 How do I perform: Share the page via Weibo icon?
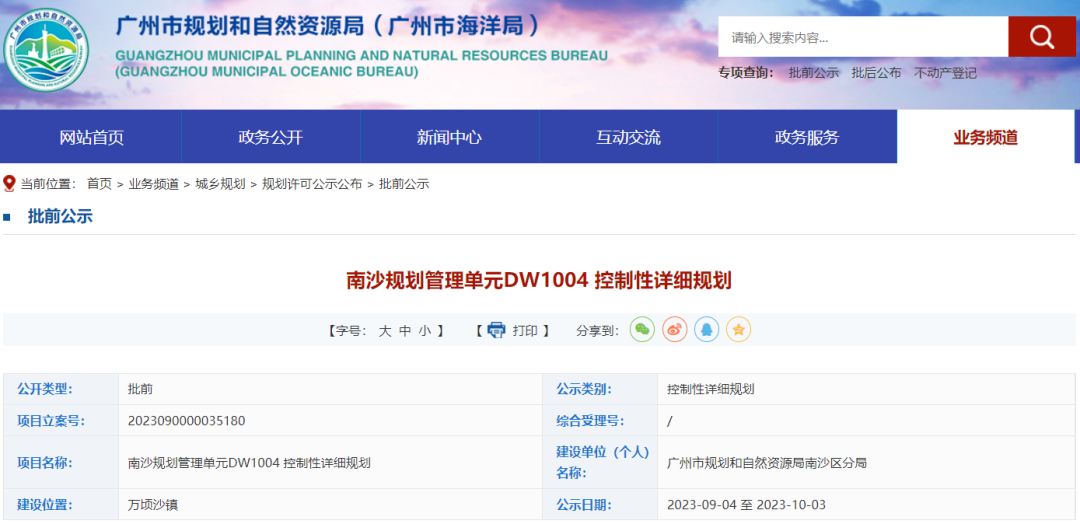tap(674, 330)
